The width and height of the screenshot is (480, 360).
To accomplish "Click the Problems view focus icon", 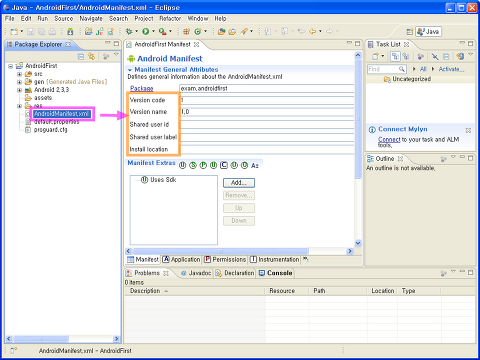I will 443,273.
